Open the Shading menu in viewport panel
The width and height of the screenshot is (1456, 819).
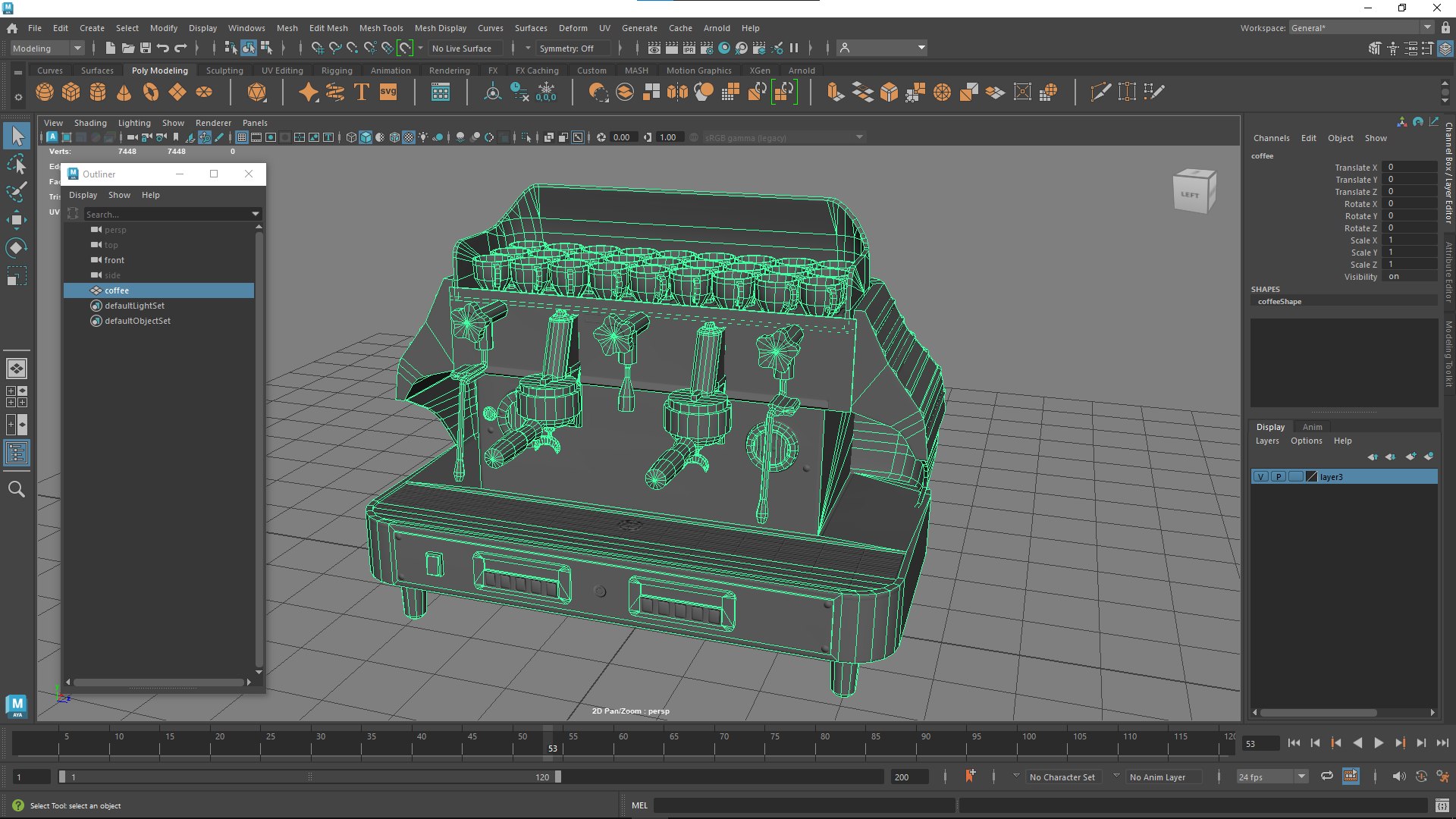[90, 123]
